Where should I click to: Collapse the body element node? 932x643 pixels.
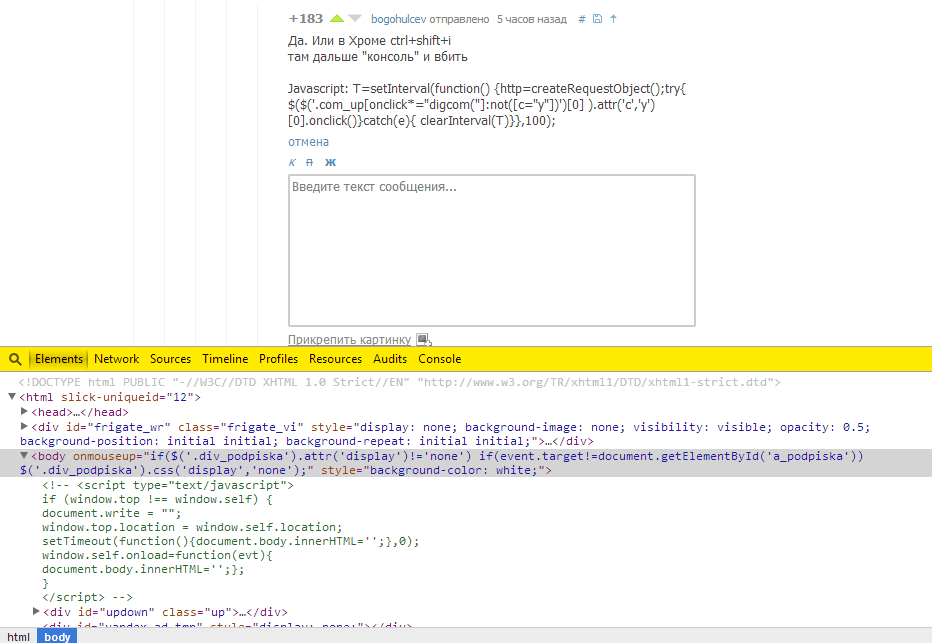(24, 456)
